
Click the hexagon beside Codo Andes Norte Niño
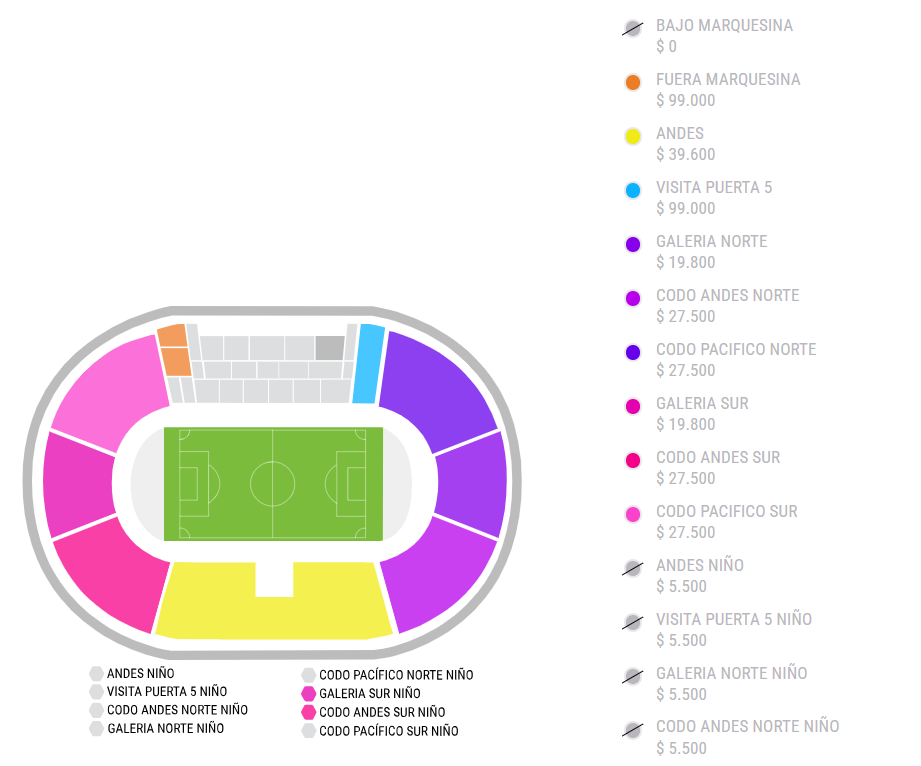point(96,710)
